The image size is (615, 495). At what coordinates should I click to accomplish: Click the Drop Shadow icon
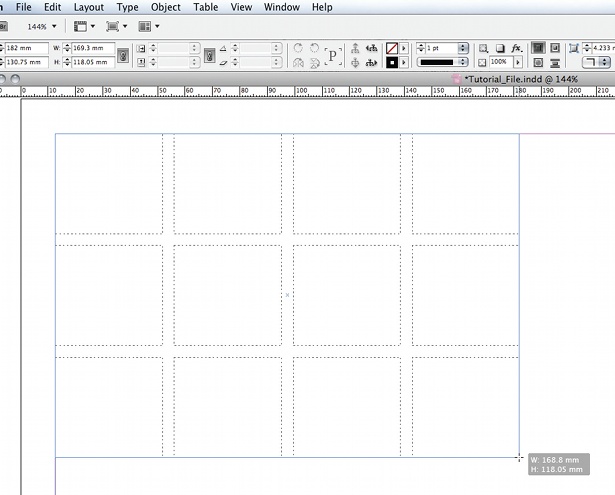point(500,48)
